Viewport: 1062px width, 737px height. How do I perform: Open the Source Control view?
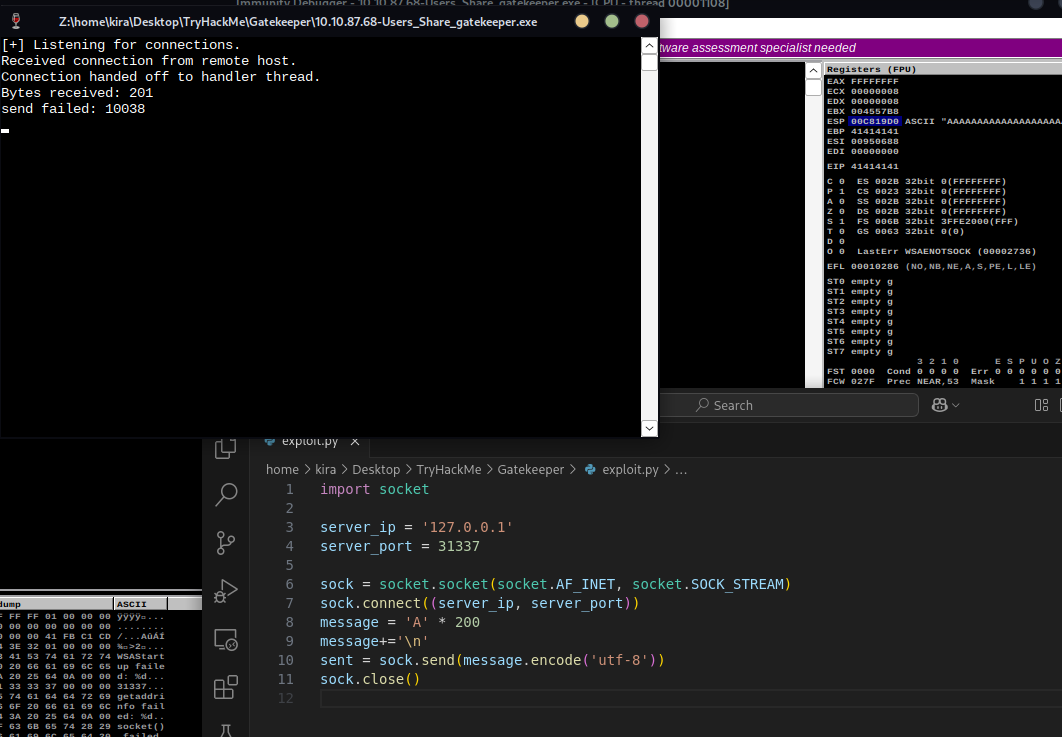[x=226, y=543]
